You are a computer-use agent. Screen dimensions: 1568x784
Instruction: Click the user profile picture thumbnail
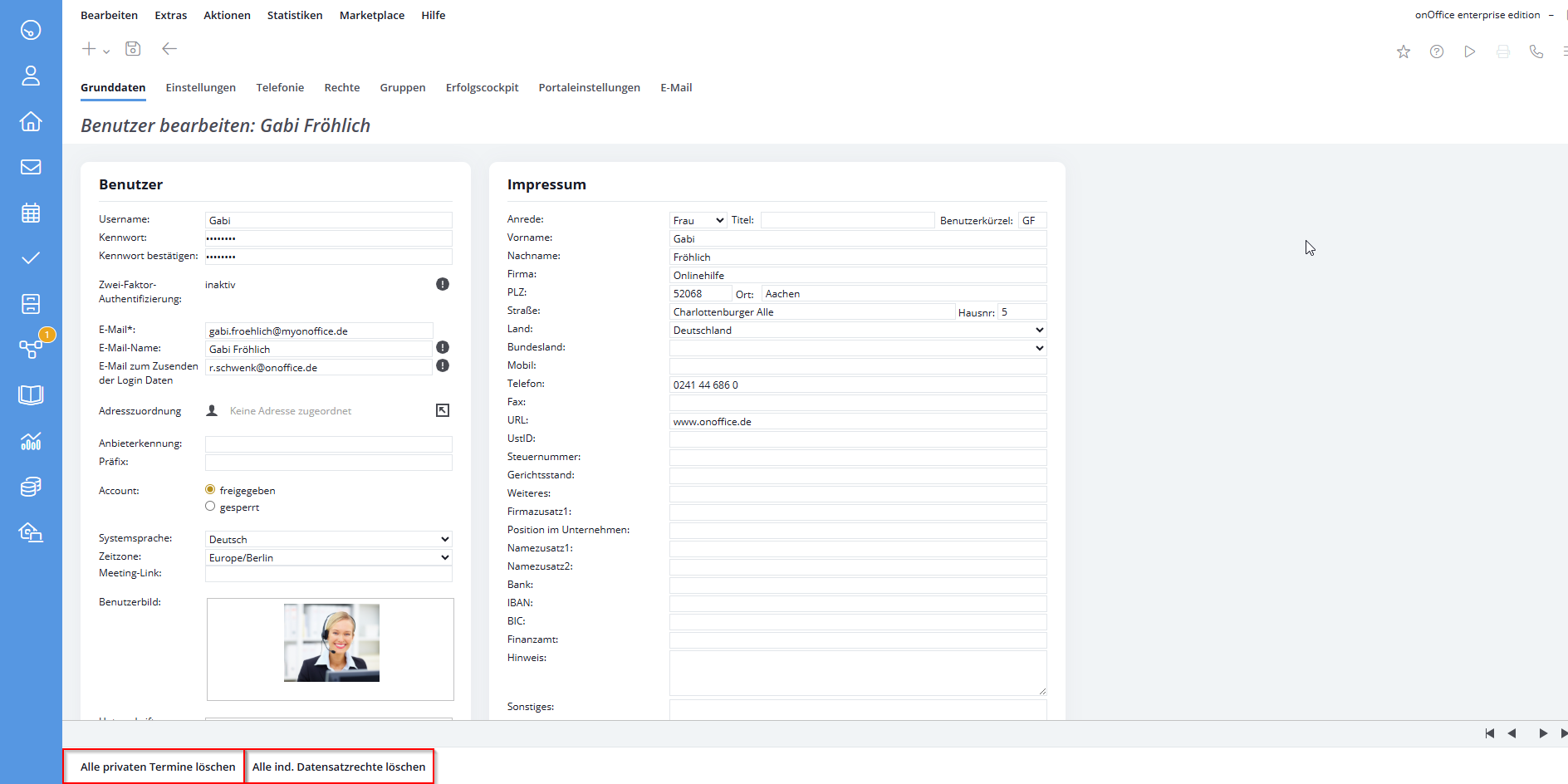pos(331,643)
